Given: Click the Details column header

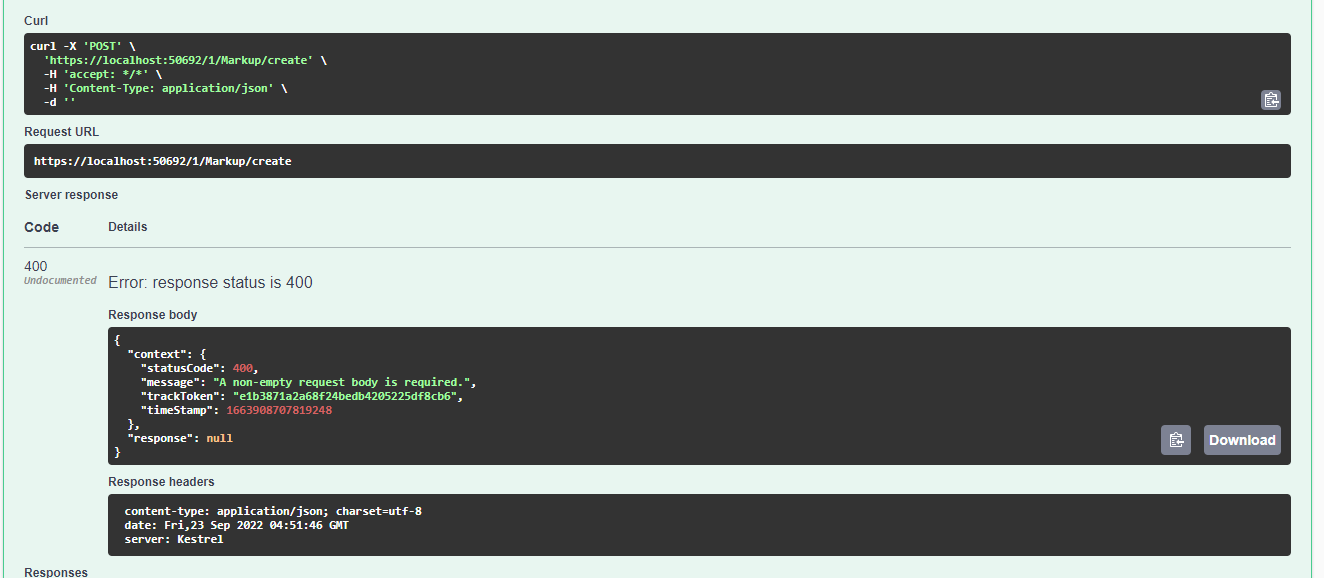Looking at the screenshot, I should tap(127, 227).
